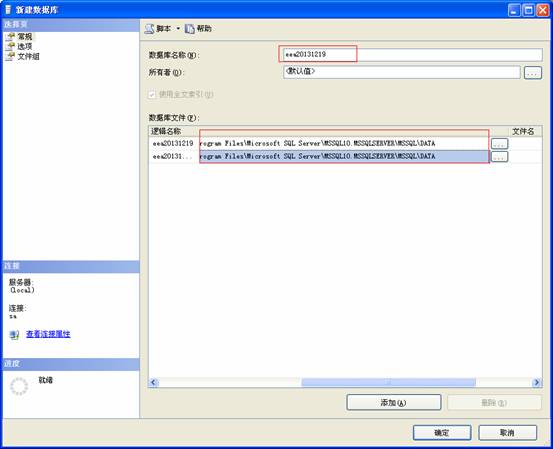Select the 文件组 page
This screenshot has width=553, height=449.
28,56
